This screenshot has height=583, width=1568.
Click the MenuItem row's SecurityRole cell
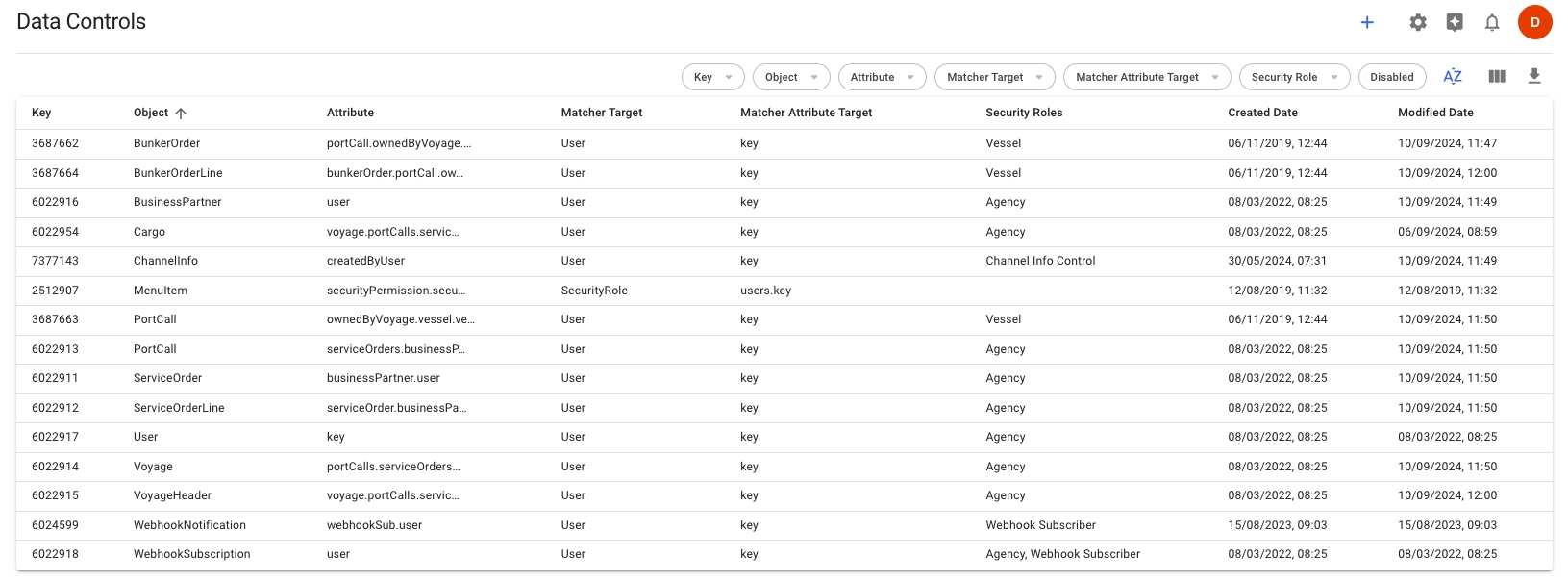coord(594,291)
